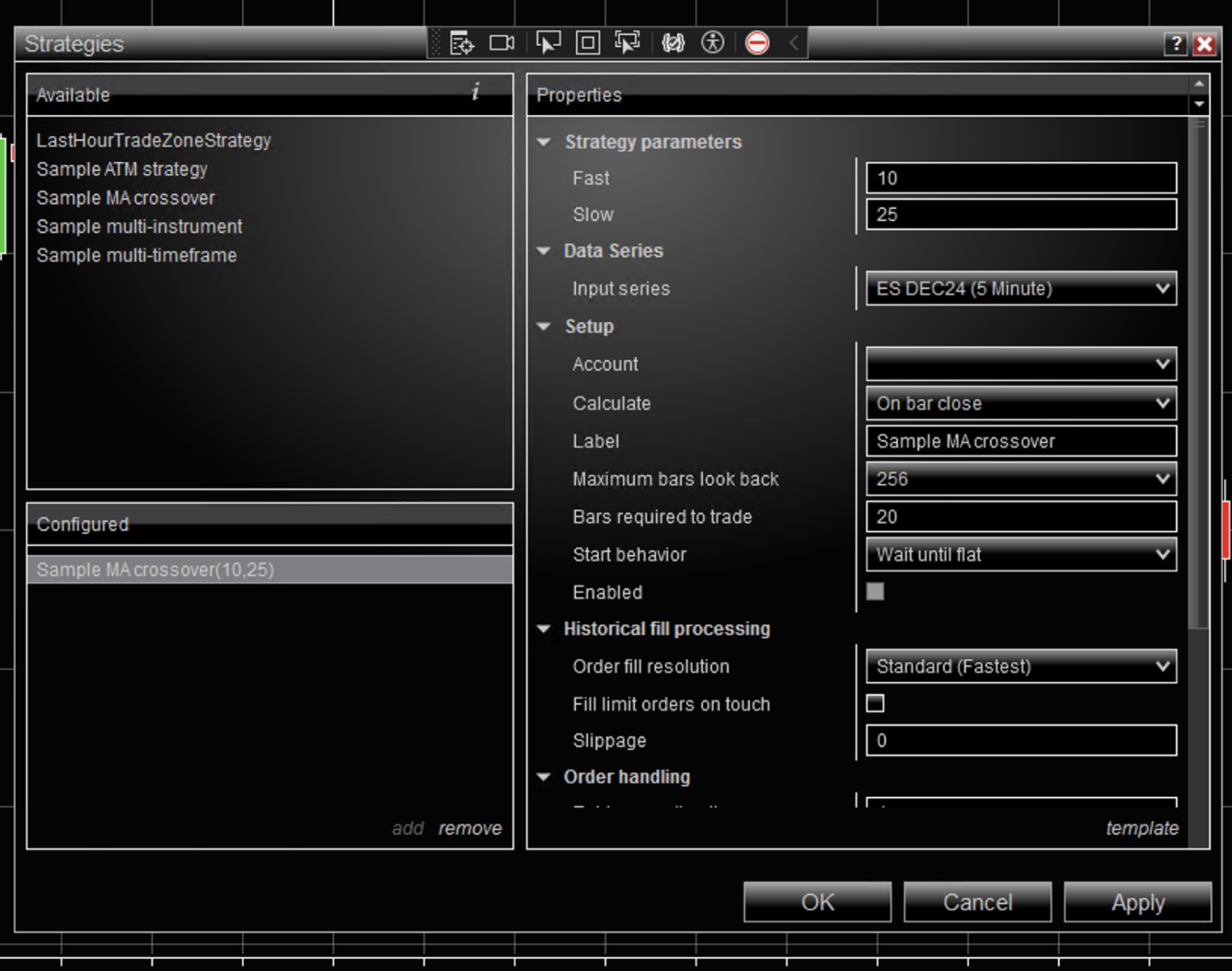Open the Start behavior dropdown
The width and height of the screenshot is (1232, 971).
click(x=1021, y=554)
